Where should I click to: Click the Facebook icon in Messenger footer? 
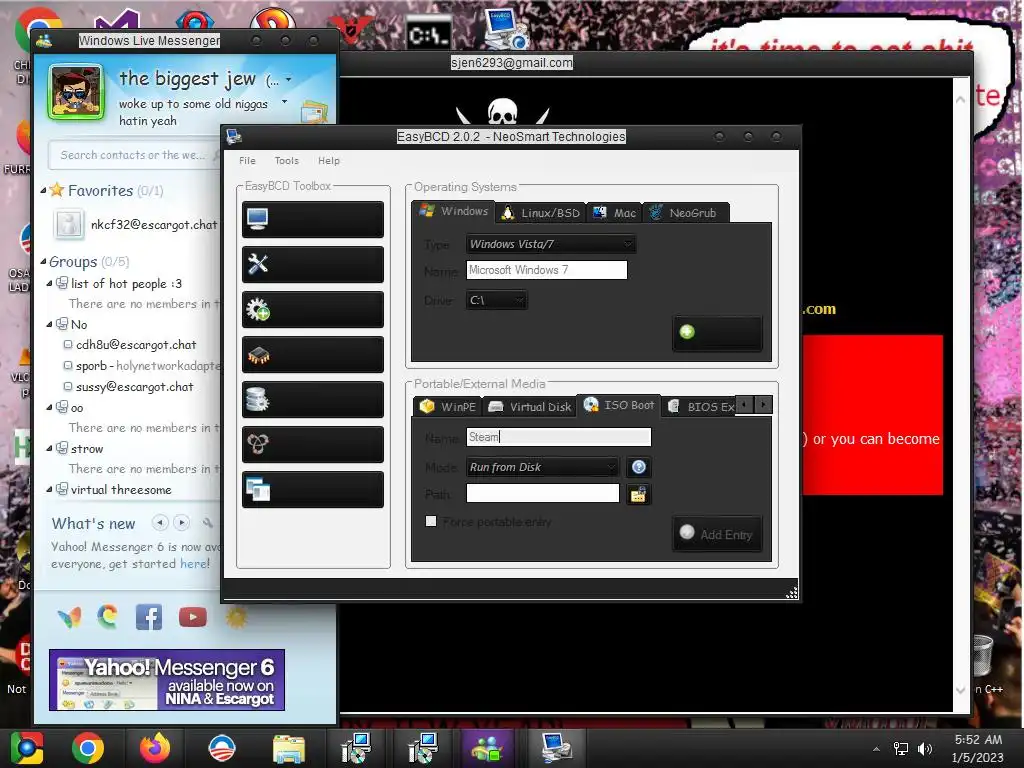pyautogui.click(x=149, y=617)
